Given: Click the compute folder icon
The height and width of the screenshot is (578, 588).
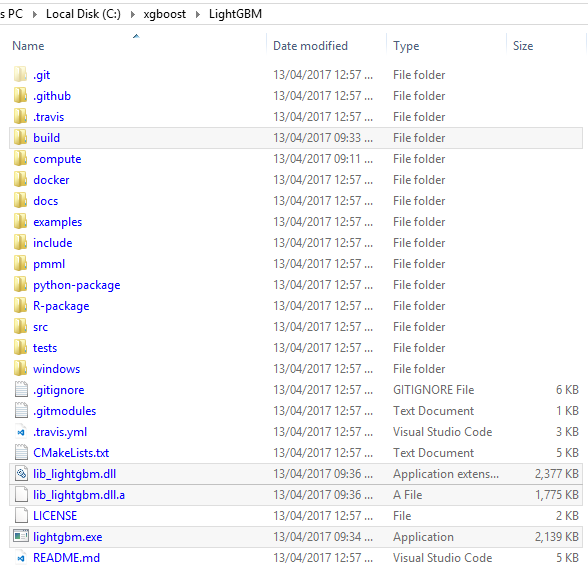Looking at the screenshot, I should 21,158.
